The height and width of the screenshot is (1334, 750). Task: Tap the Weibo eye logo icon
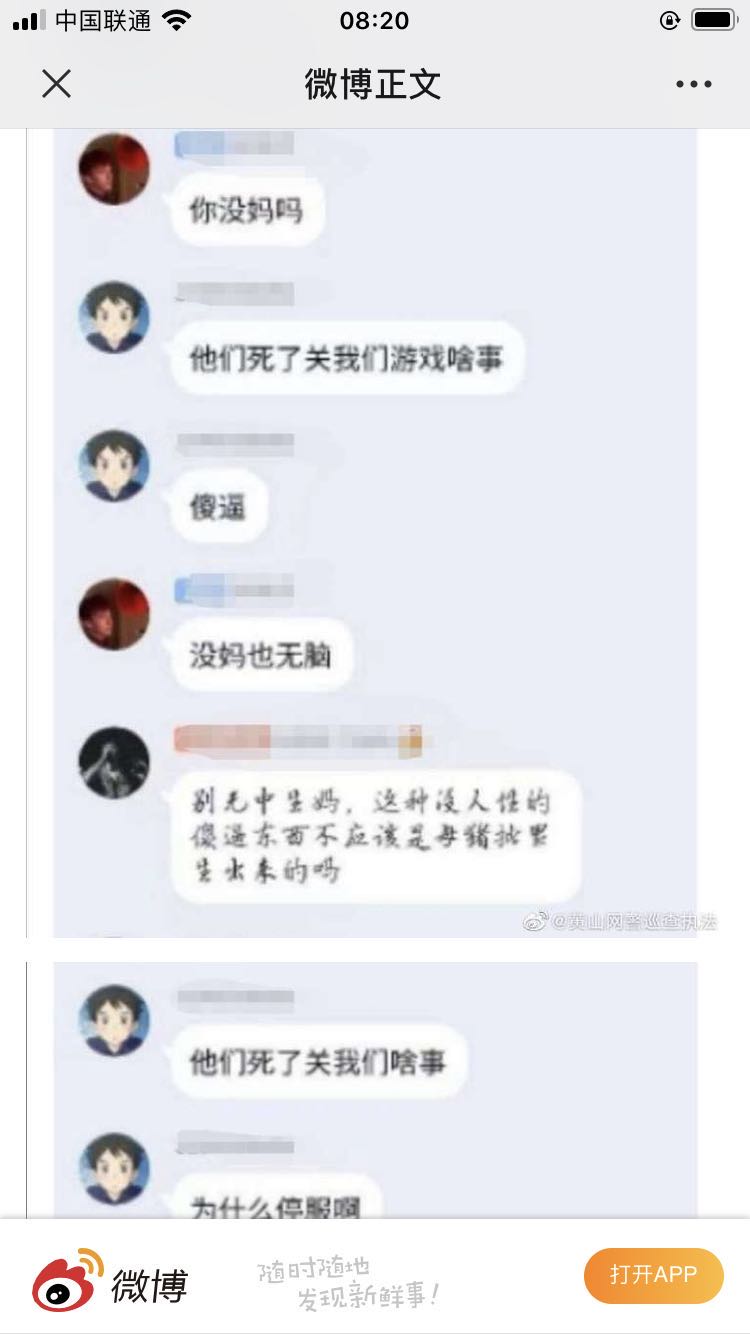tap(67, 1279)
